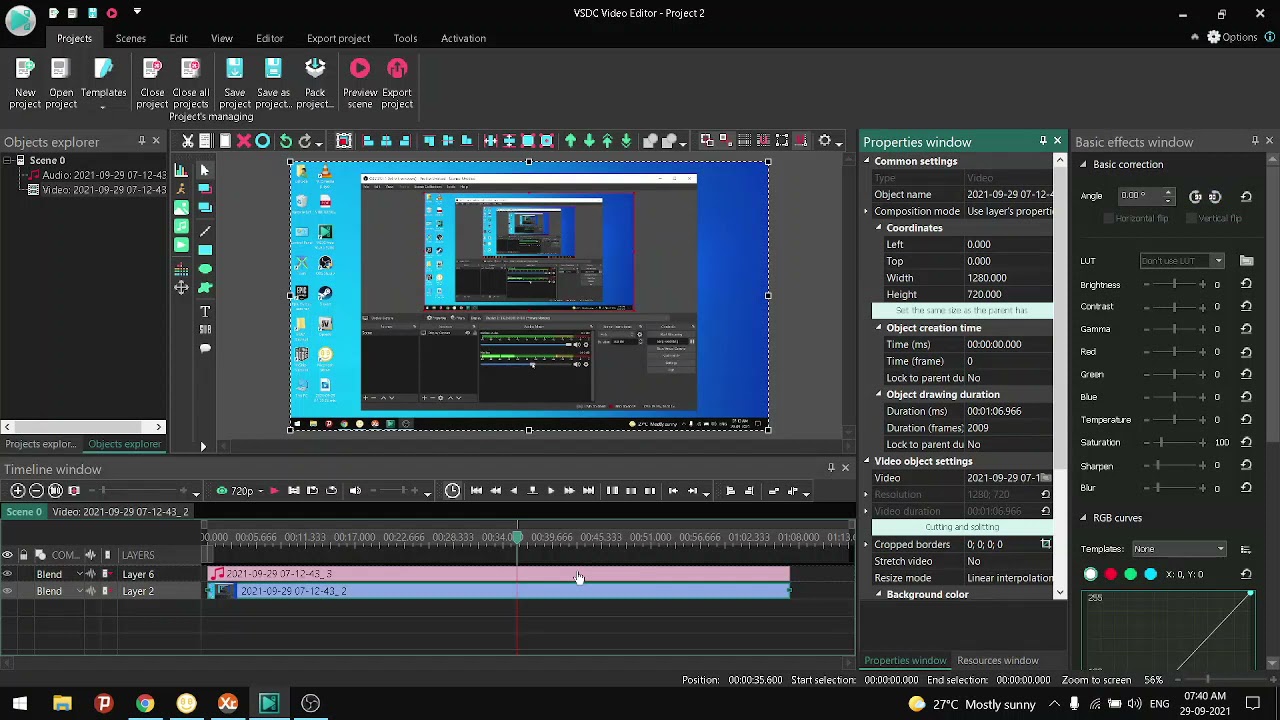Select the speech bubble tooltip tool

tap(205, 348)
